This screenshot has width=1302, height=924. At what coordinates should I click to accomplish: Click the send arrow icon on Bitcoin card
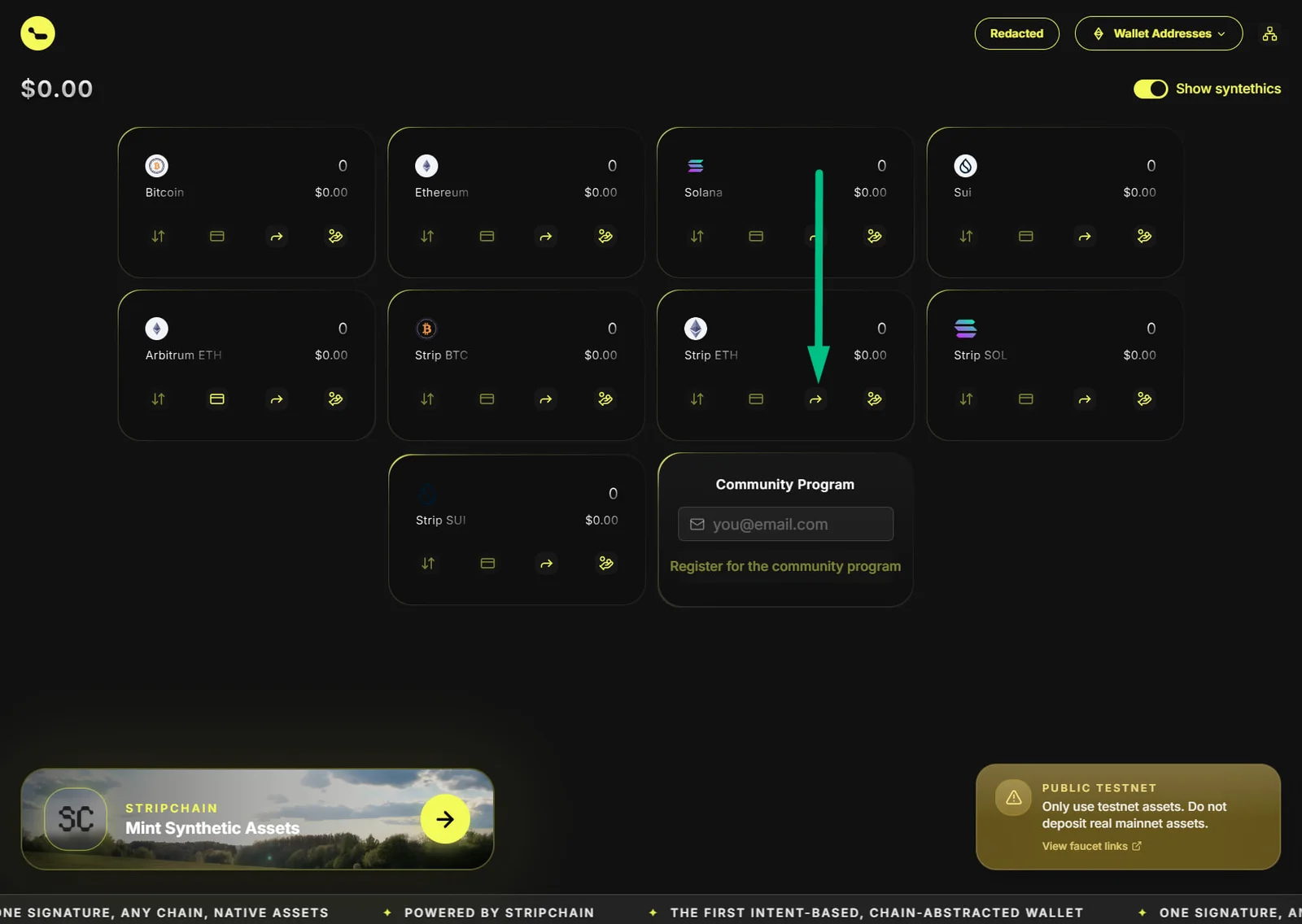tap(277, 237)
